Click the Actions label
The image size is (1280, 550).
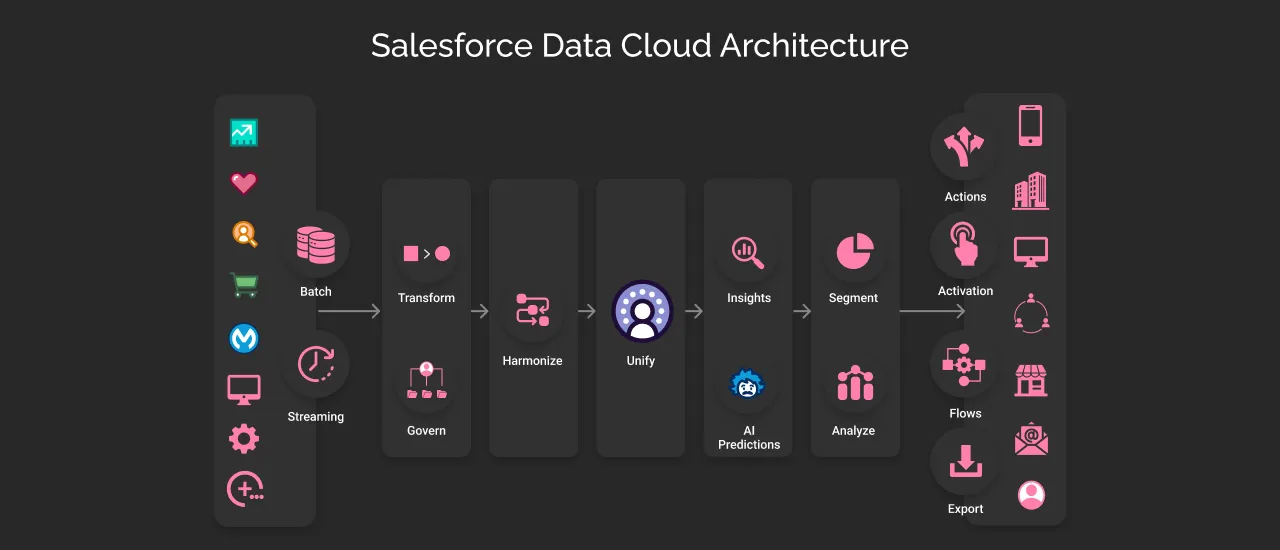[966, 197]
